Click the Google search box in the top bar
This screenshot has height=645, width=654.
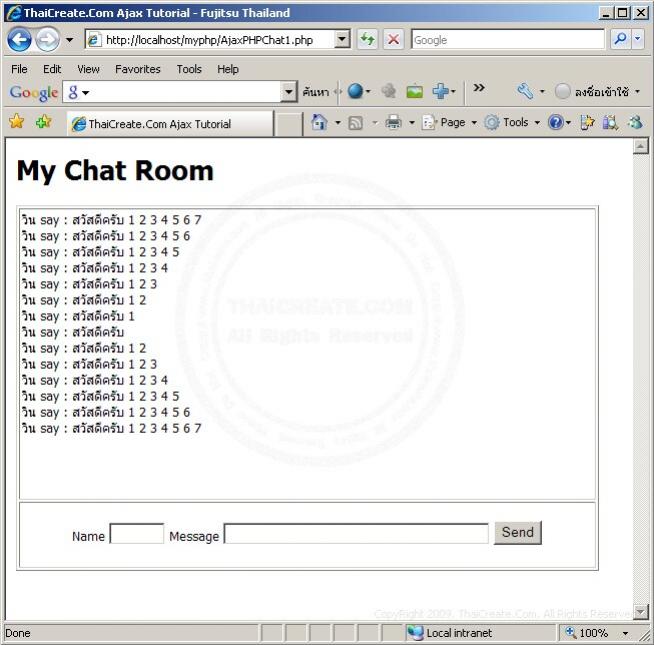pyautogui.click(x=508, y=40)
